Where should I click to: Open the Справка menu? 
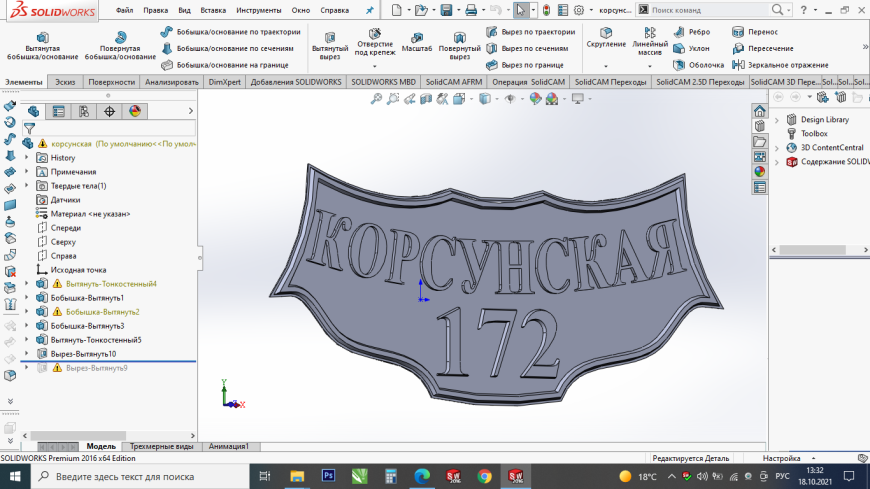(x=335, y=10)
